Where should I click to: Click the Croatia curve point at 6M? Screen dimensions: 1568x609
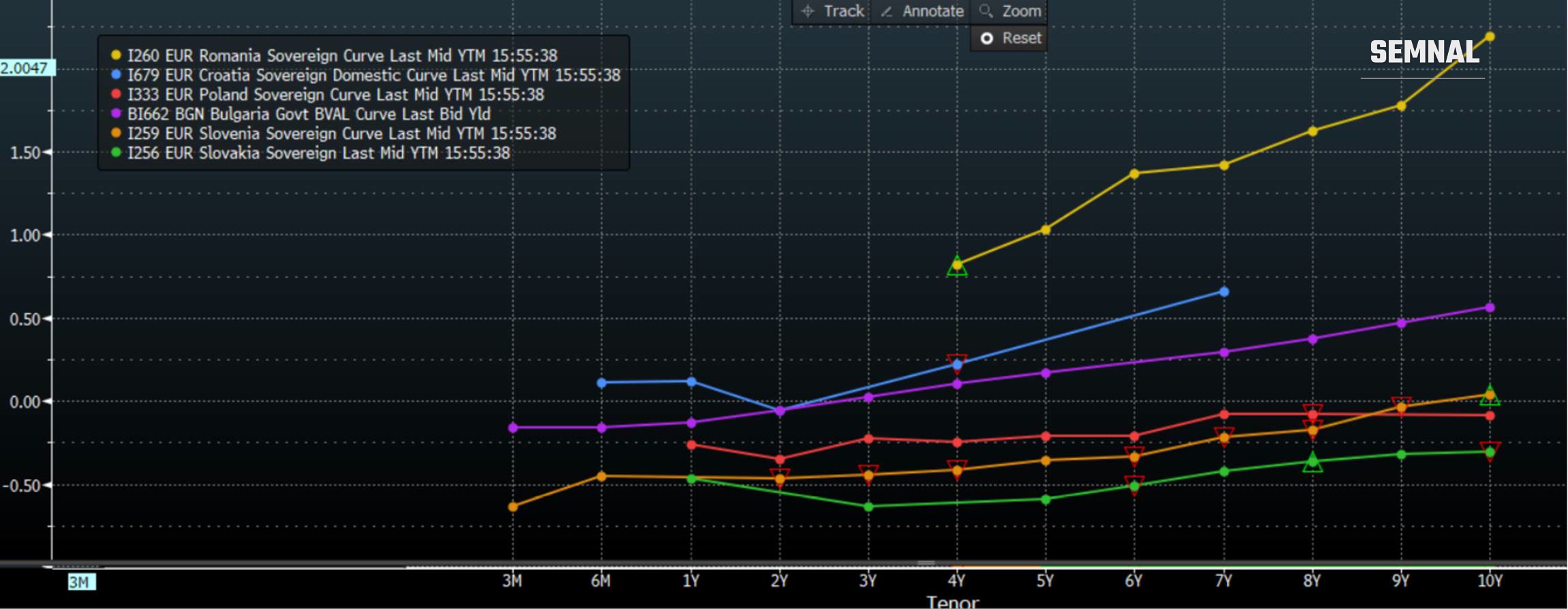tap(601, 383)
